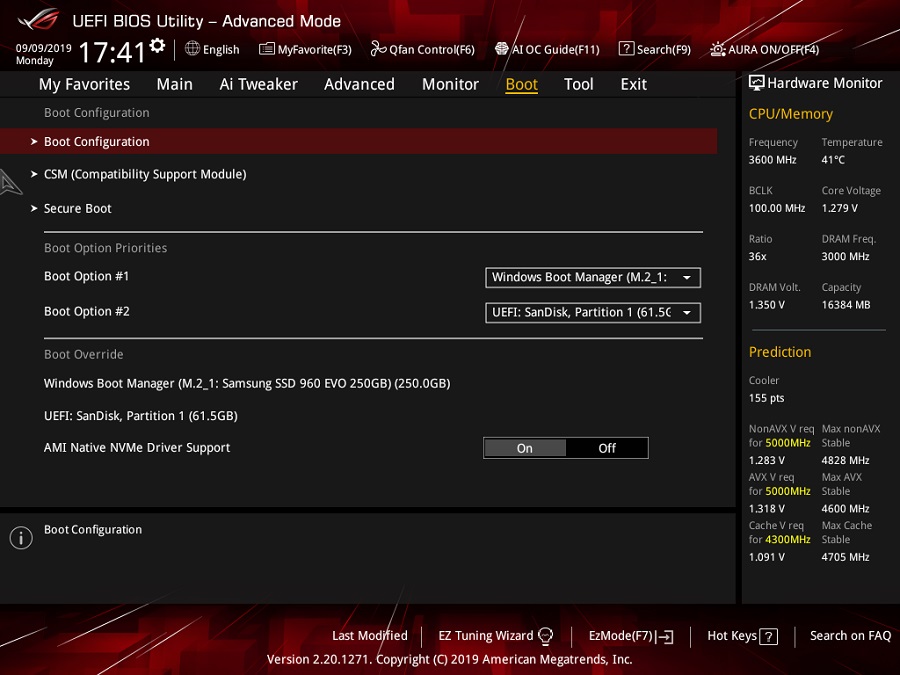This screenshot has height=675, width=900.
Task: Boot override from UEFI: SanDisk, Partition 1
Action: tap(141, 416)
